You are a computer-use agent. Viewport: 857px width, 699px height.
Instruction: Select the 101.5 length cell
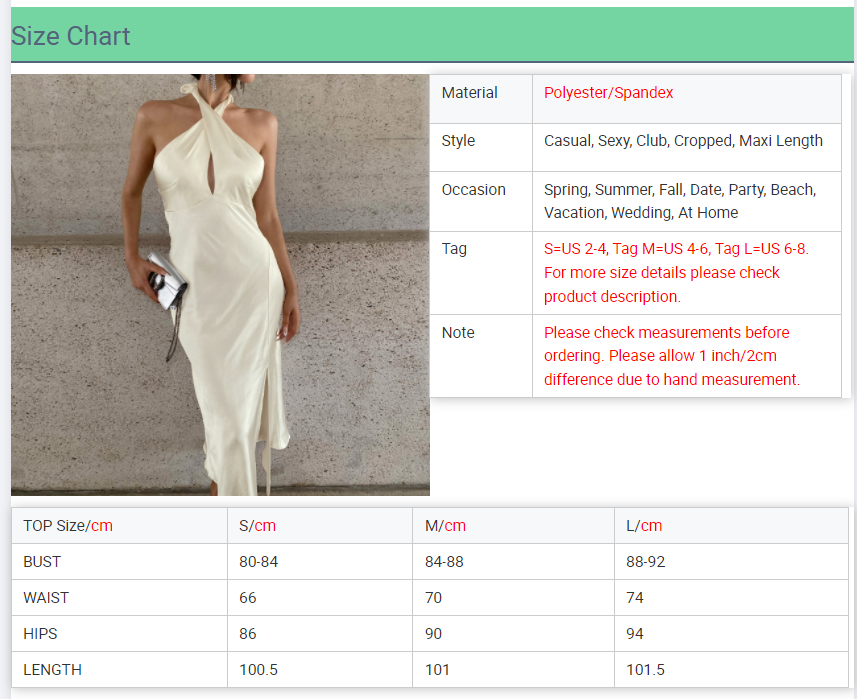(645, 670)
